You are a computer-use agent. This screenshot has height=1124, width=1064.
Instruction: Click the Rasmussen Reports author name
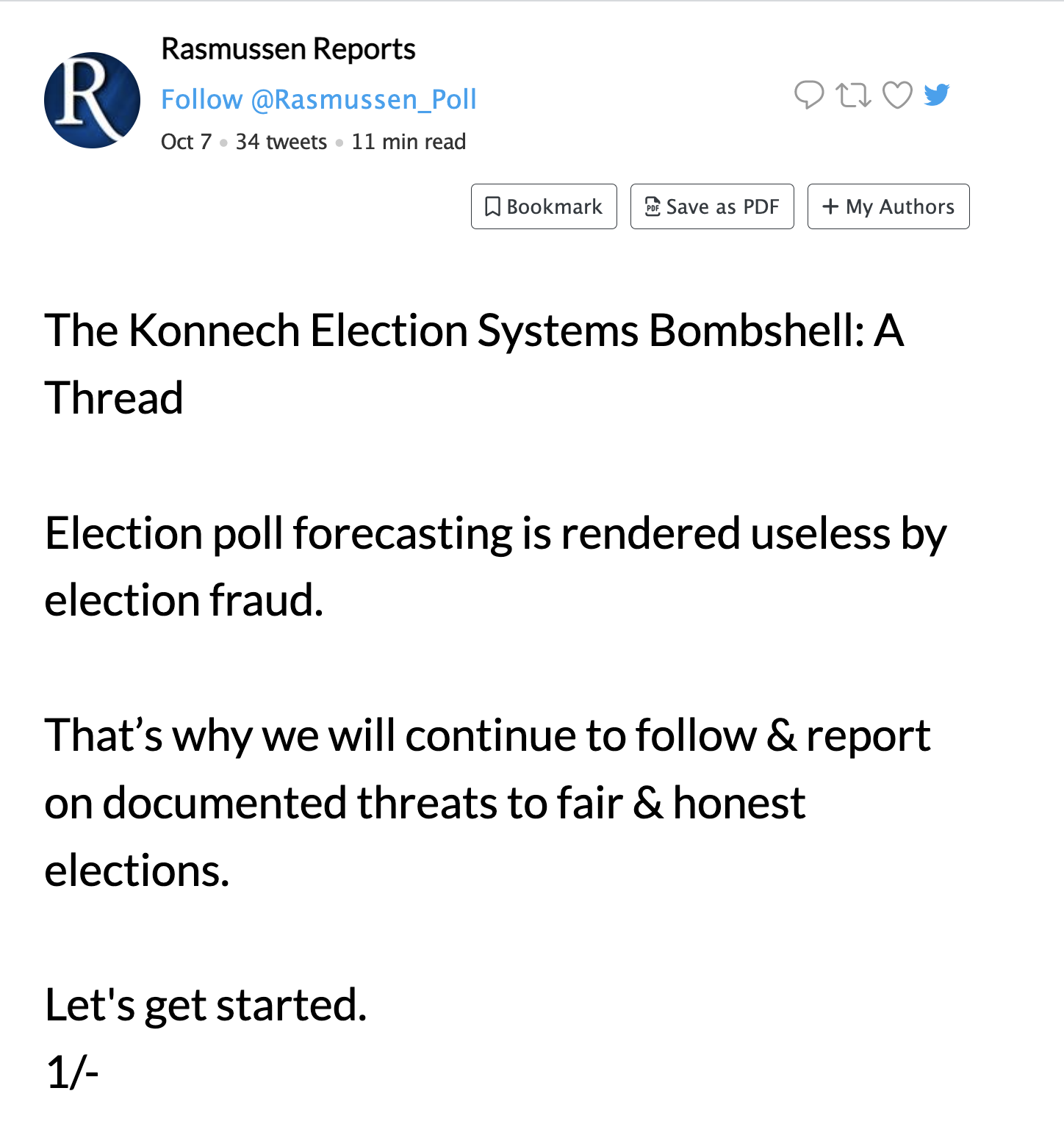tap(288, 49)
